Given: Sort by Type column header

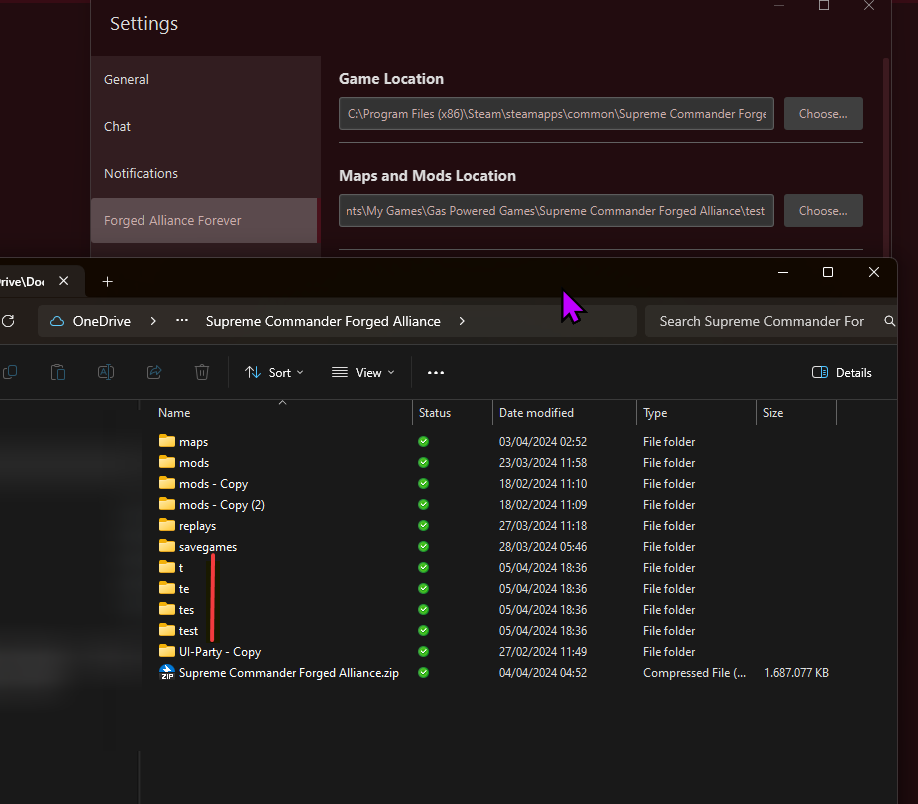Looking at the screenshot, I should coord(696,413).
